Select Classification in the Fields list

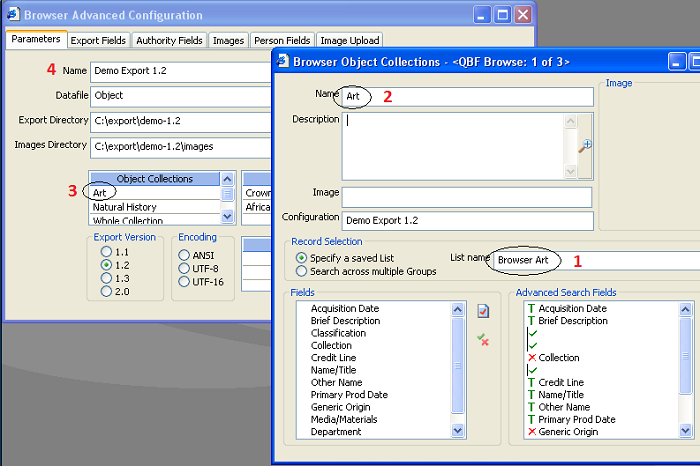[x=338, y=333]
